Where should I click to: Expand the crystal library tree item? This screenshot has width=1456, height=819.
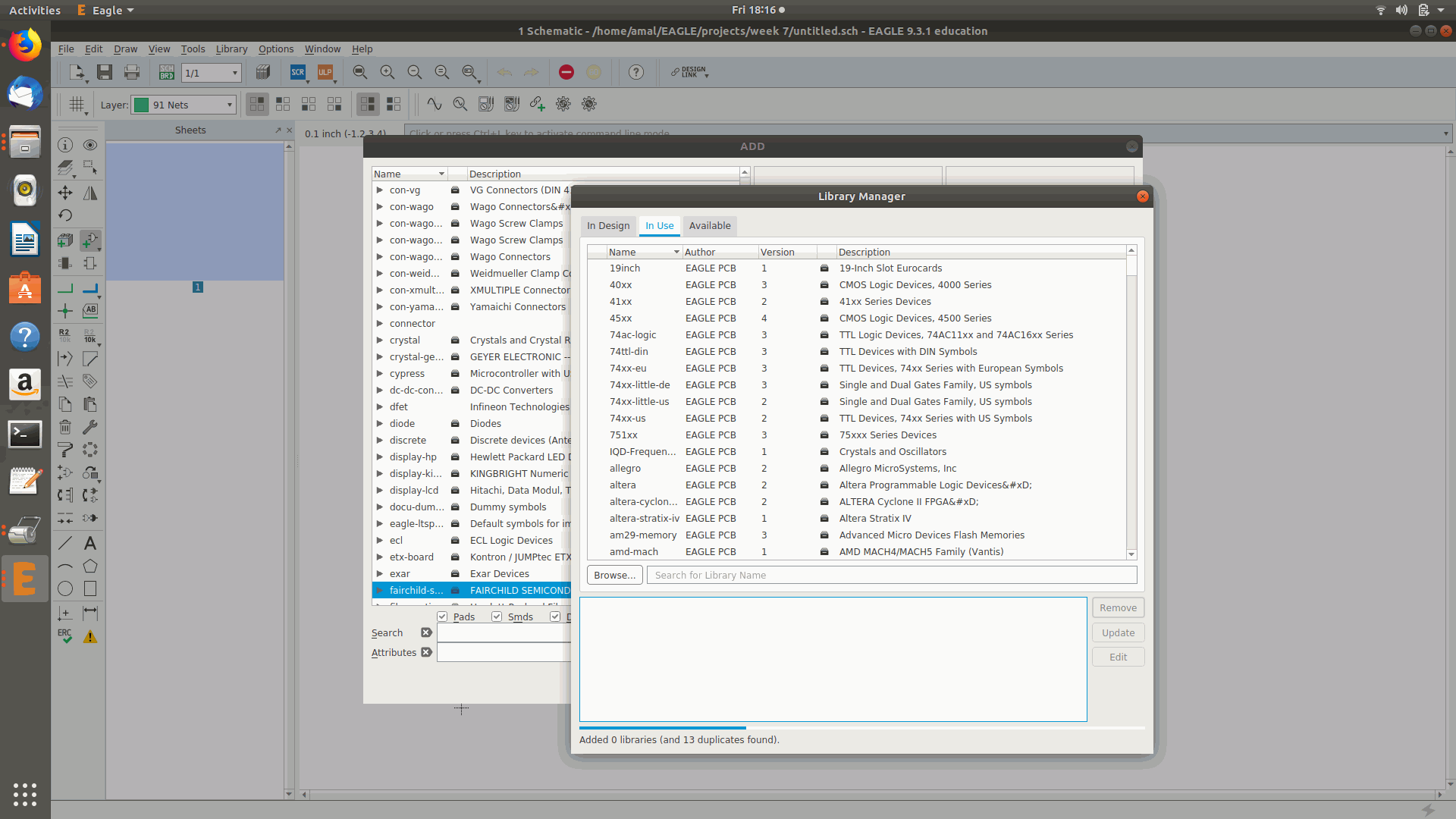pos(379,340)
